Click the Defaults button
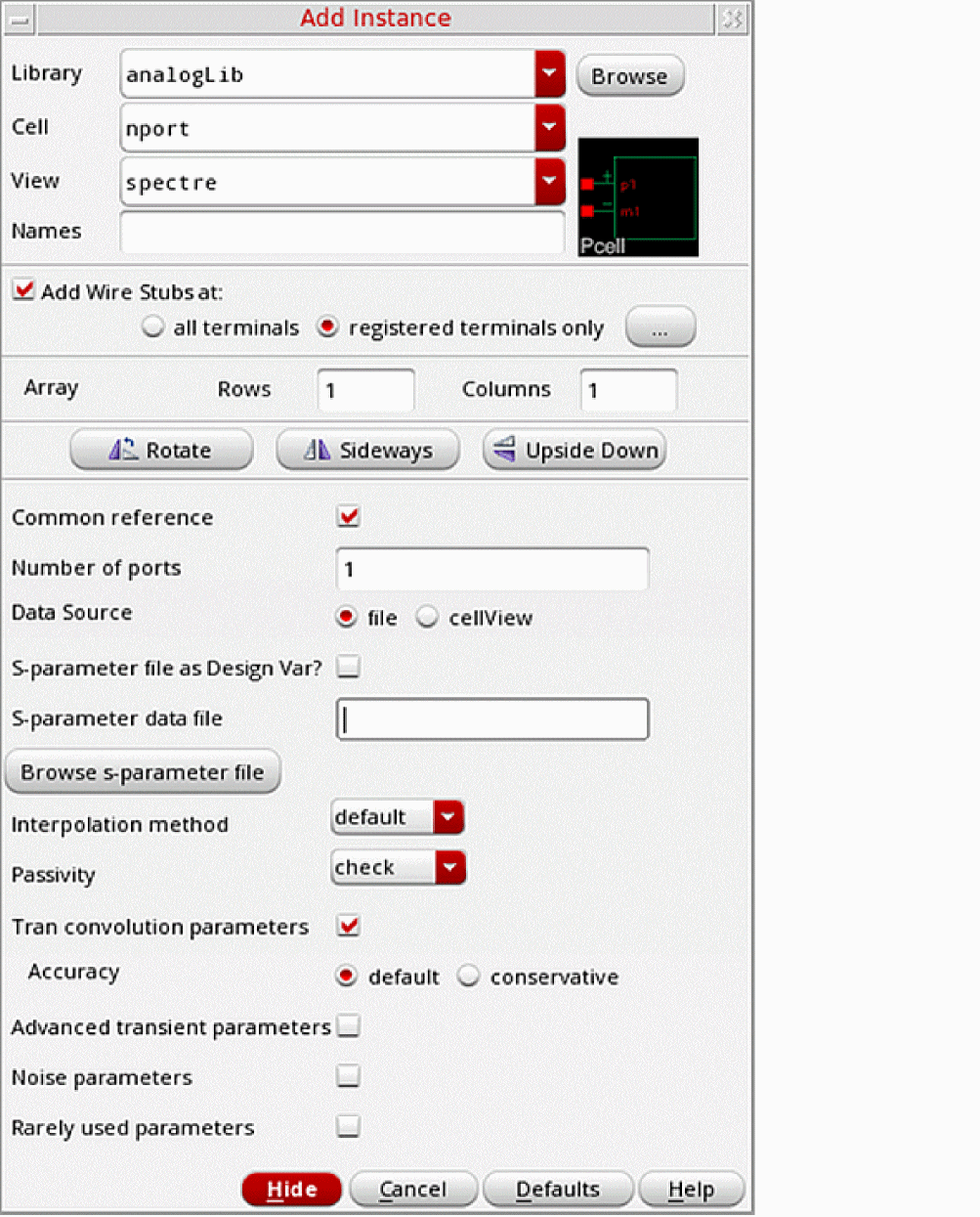The height and width of the screenshot is (1217, 980). (558, 1189)
